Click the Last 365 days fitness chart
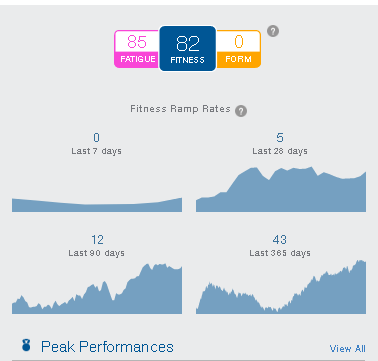 click(281, 287)
